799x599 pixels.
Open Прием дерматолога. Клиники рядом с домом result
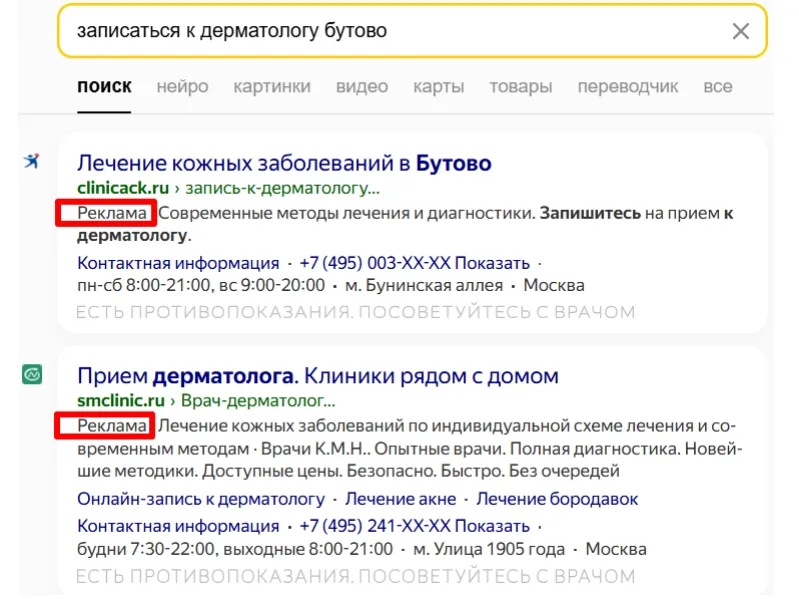318,376
